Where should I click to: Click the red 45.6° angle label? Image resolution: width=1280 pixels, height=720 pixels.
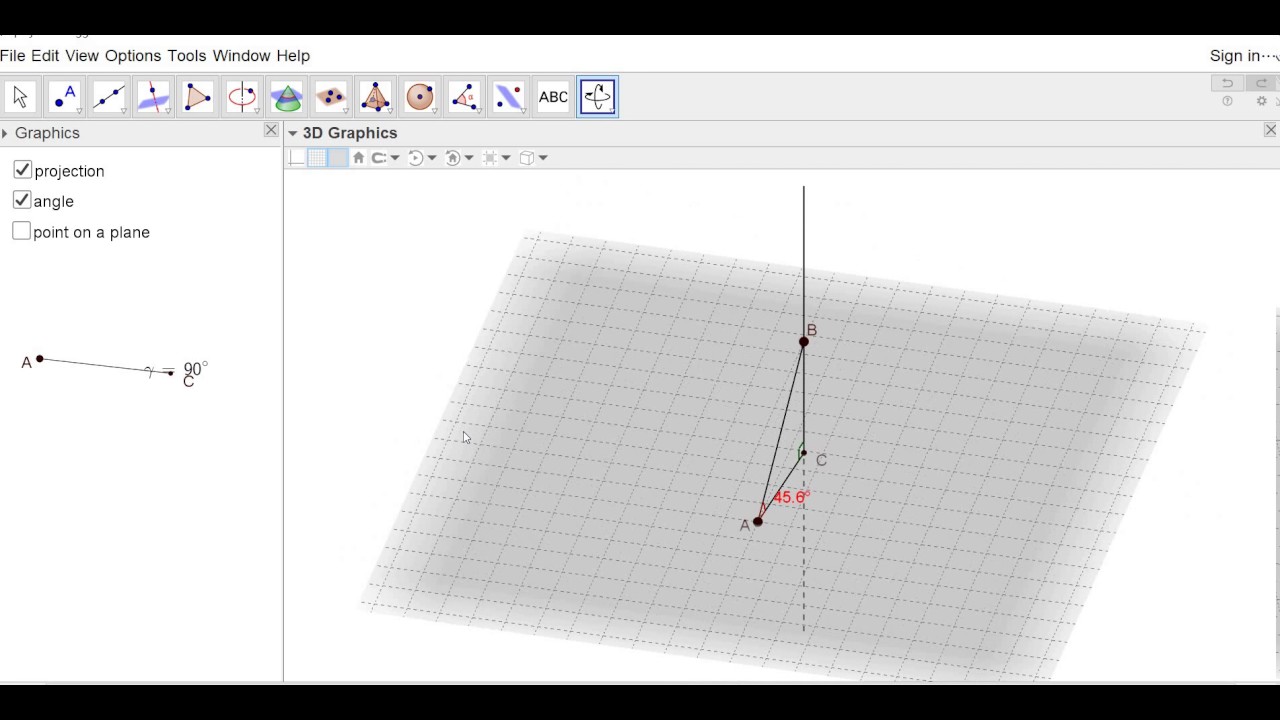[790, 497]
